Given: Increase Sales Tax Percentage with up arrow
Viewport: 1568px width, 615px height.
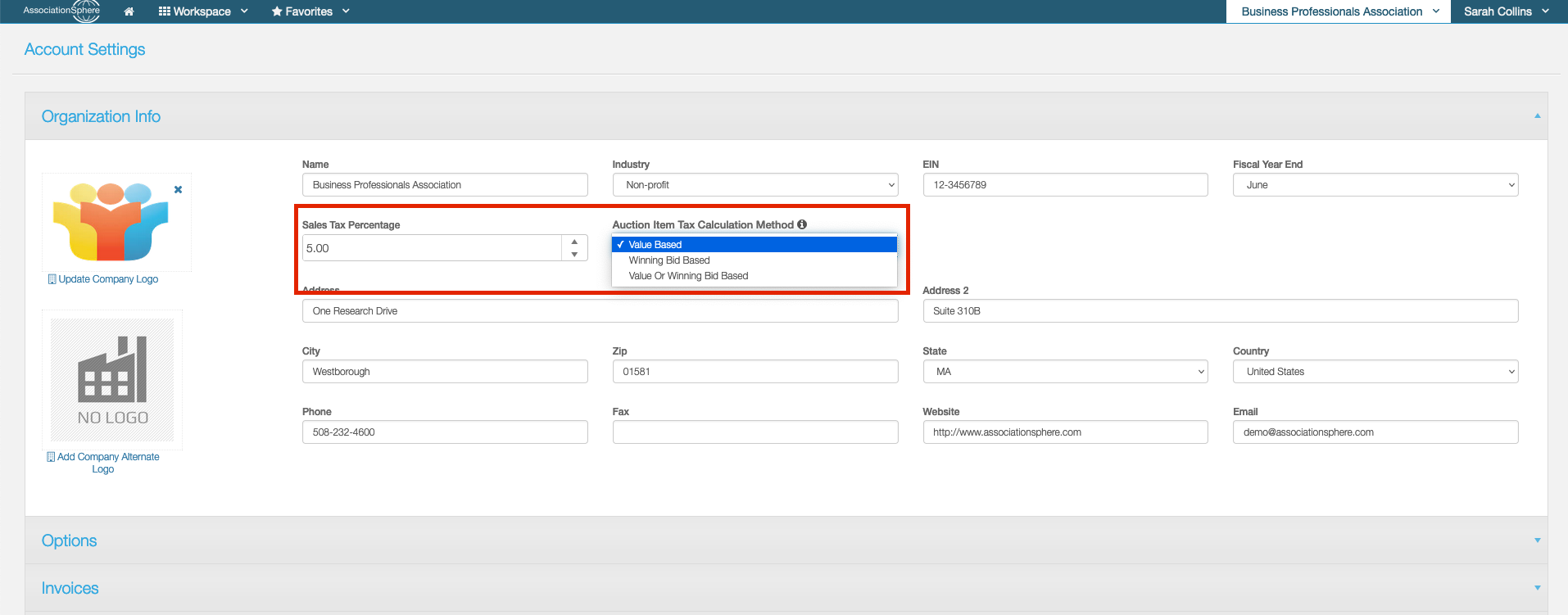Looking at the screenshot, I should (574, 242).
